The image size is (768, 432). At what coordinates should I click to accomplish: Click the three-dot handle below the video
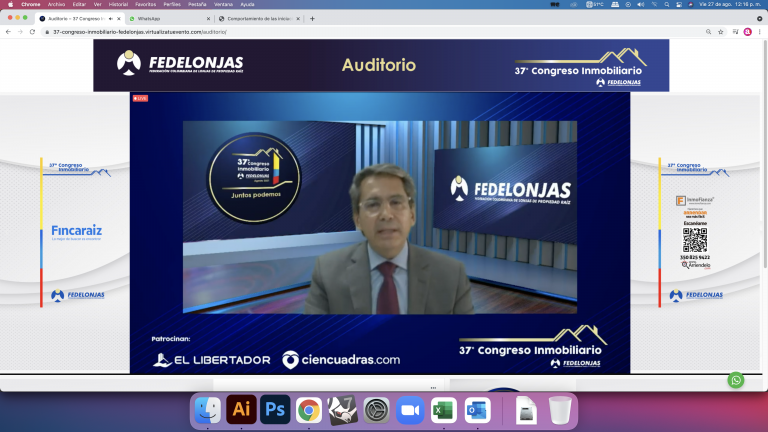[433, 387]
